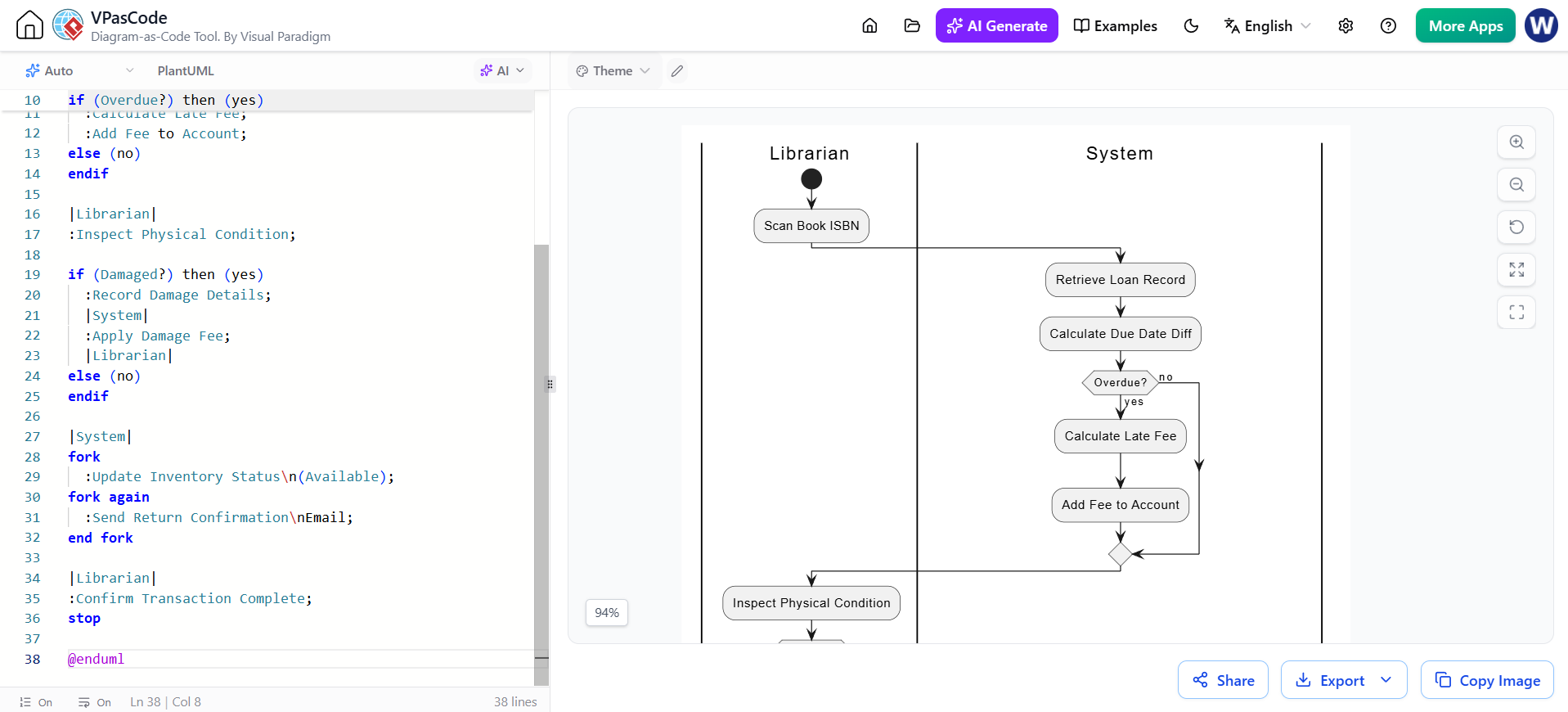Click the 'fork again' code line
The image size is (1568, 712).
click(109, 497)
